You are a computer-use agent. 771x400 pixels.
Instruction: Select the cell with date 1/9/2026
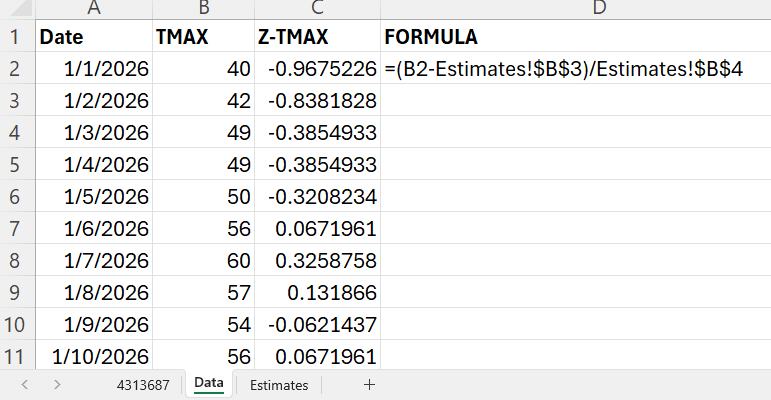(94, 324)
